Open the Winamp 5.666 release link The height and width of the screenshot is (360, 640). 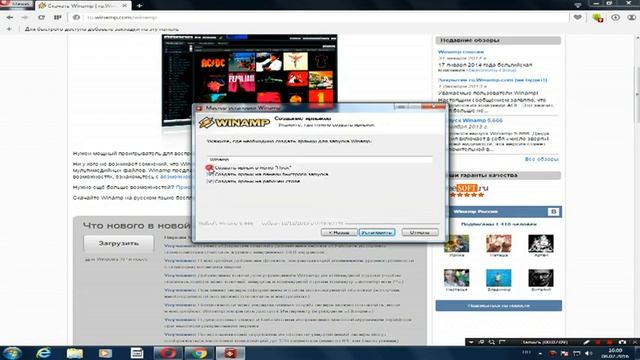coord(476,120)
